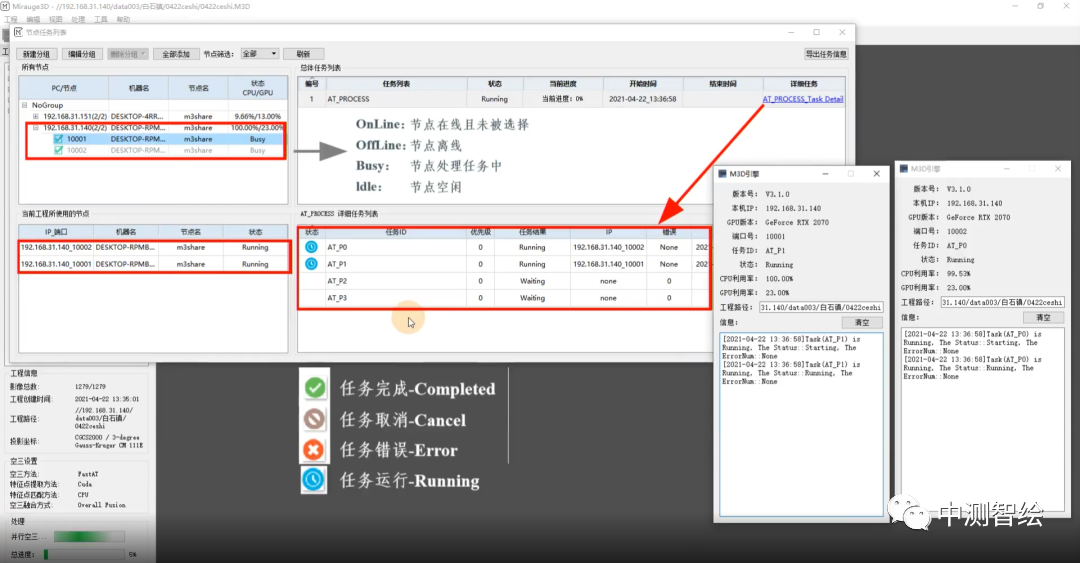Expand the 192.168.31.151 node entry
This screenshot has height=563, width=1080.
click(36, 116)
